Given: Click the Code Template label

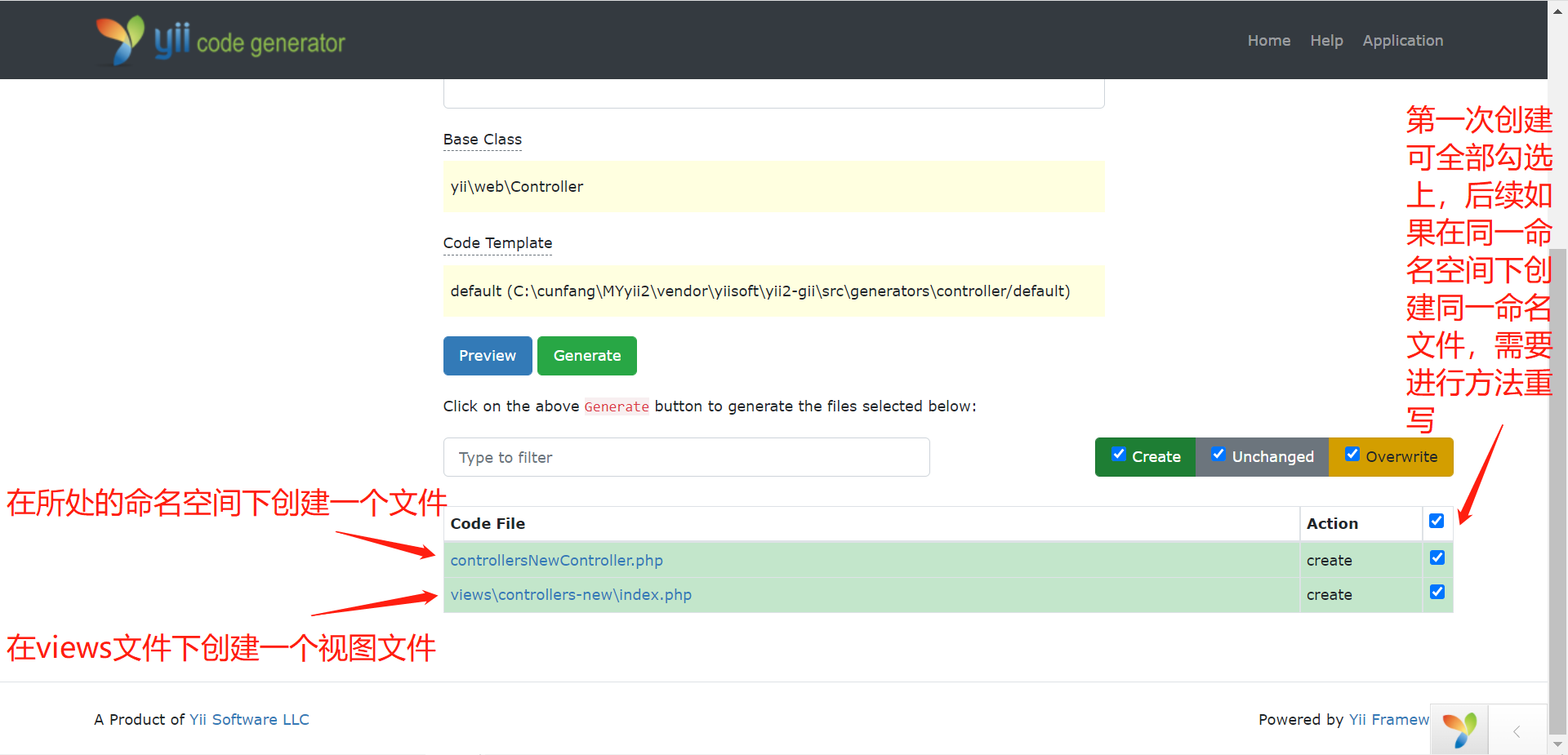Looking at the screenshot, I should [x=497, y=243].
